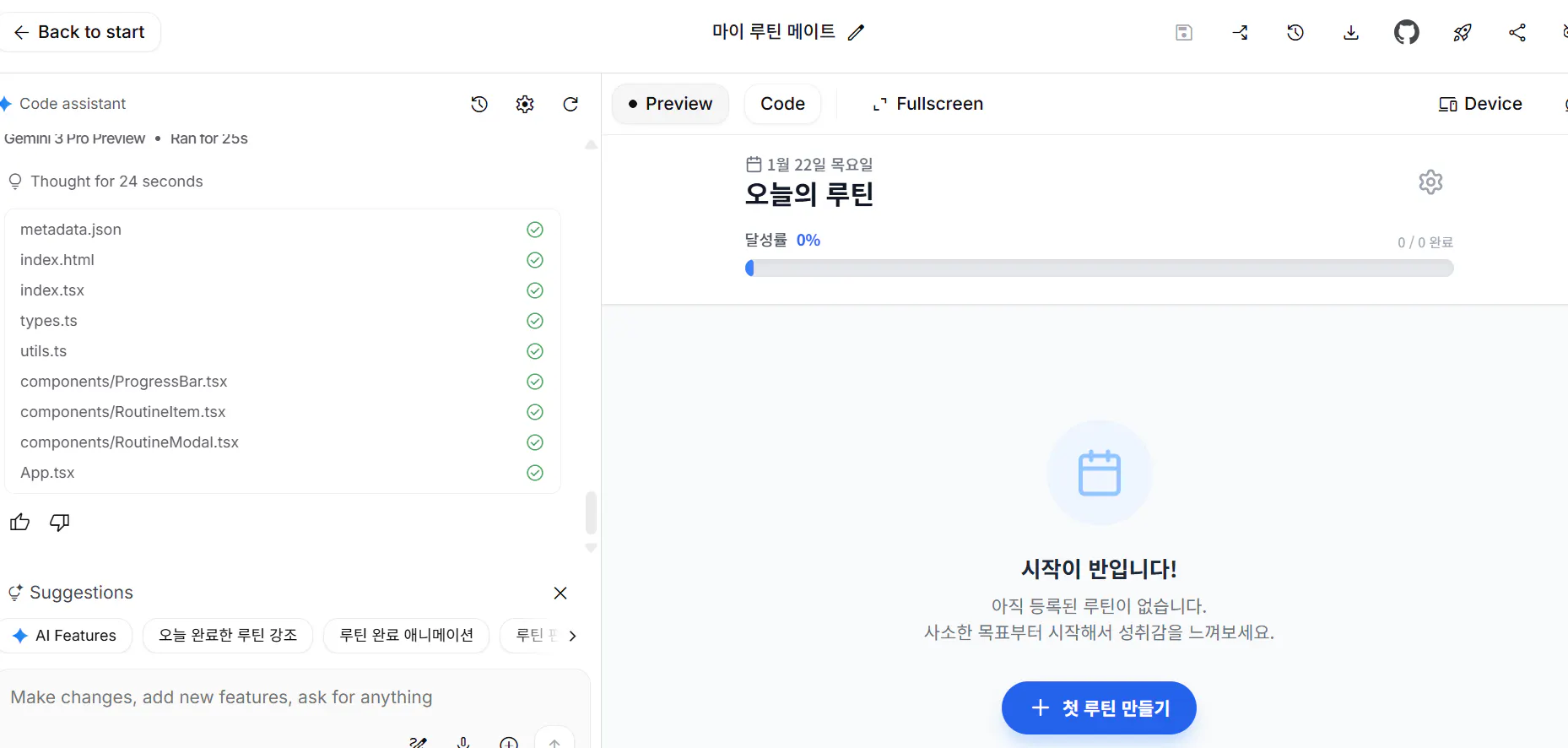The image size is (1568, 748).
Task: Give thumbs down to the response
Action: tap(60, 523)
